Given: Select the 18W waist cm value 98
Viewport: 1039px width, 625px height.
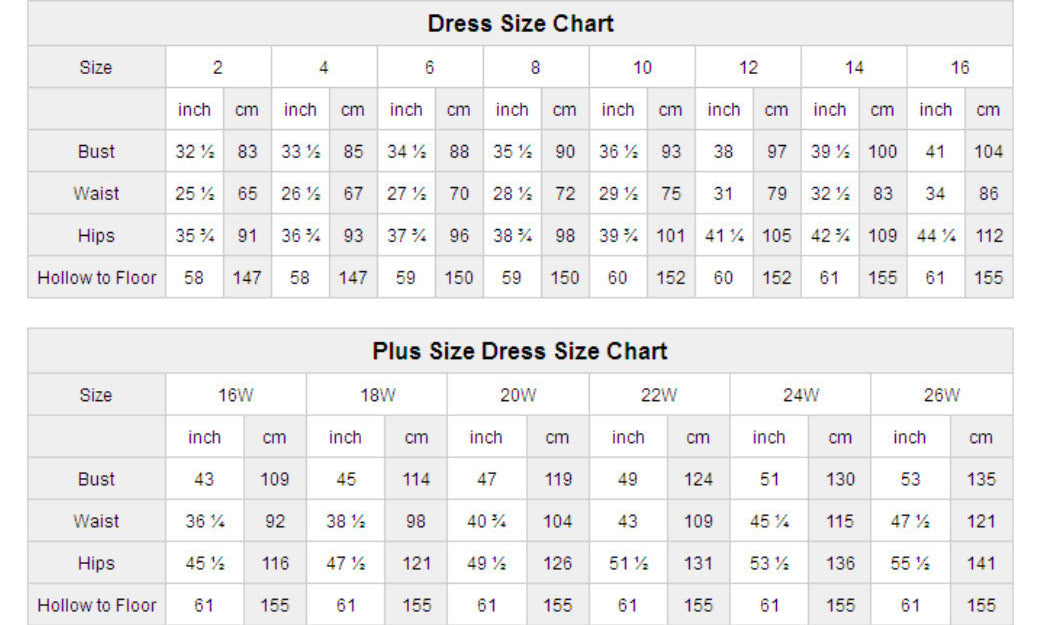Looking at the screenshot, I should pos(416,521).
